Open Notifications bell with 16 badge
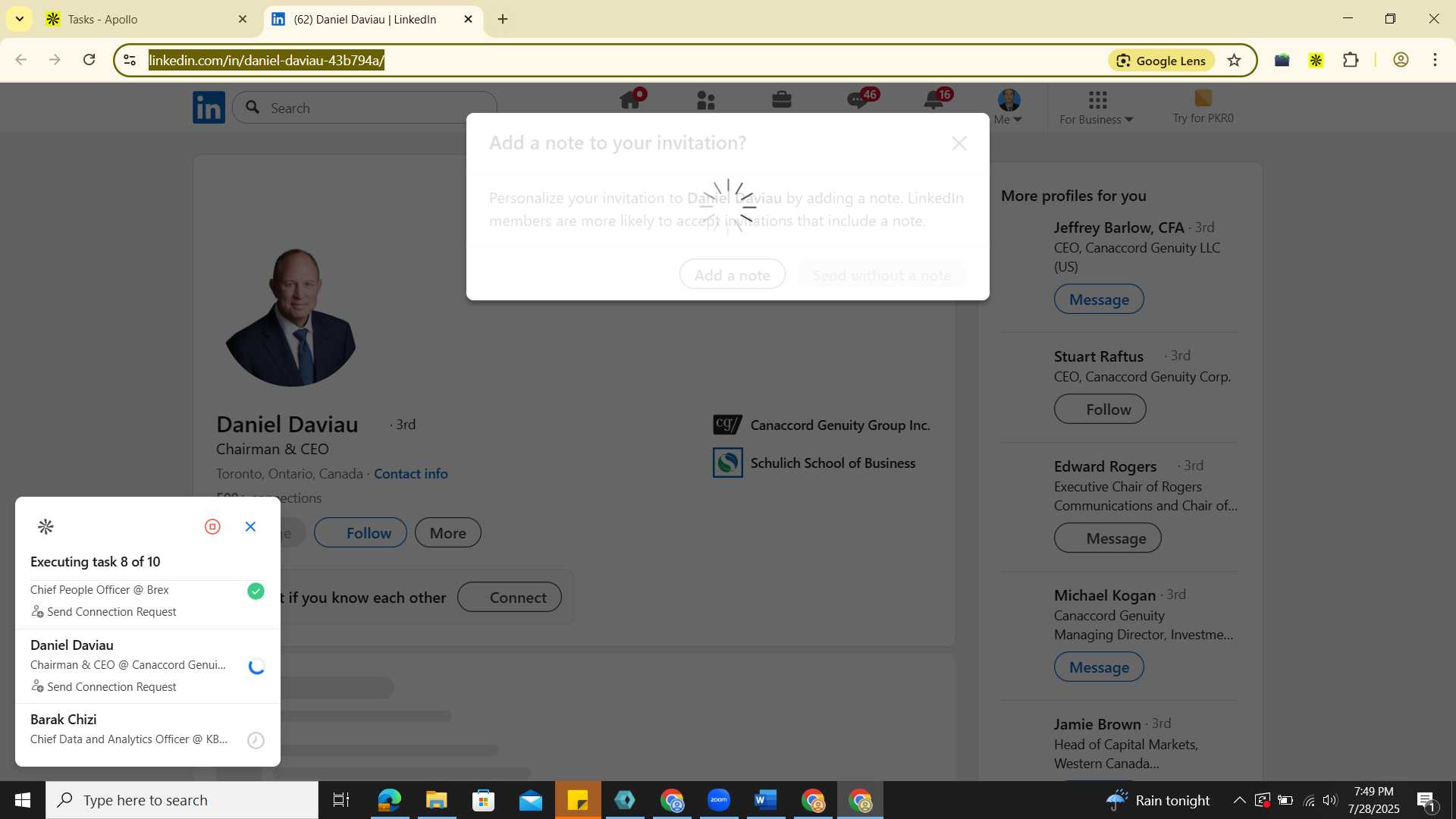The image size is (1456, 819). point(935,100)
